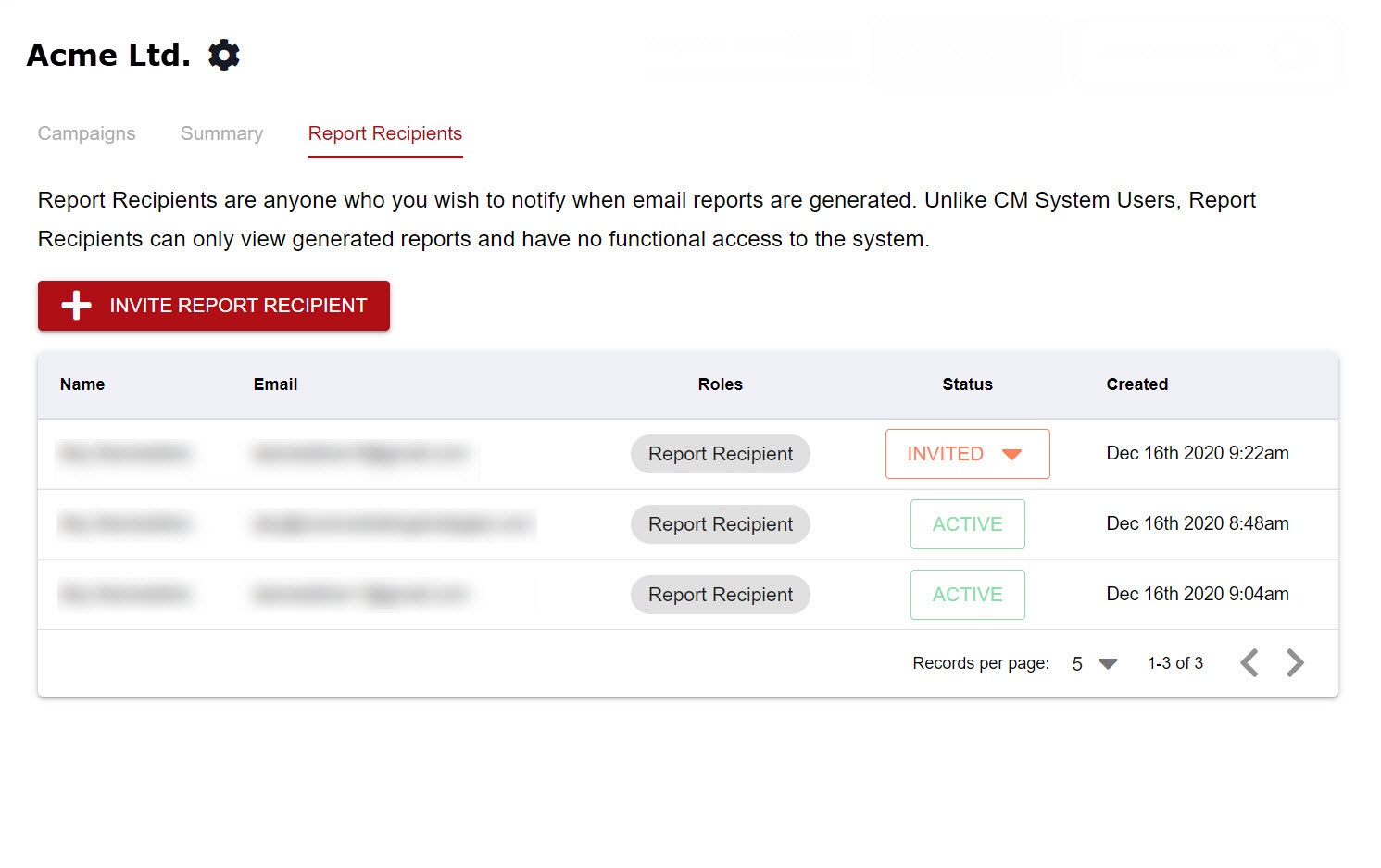
Task: Select the right pagination arrow
Action: coord(1295,662)
